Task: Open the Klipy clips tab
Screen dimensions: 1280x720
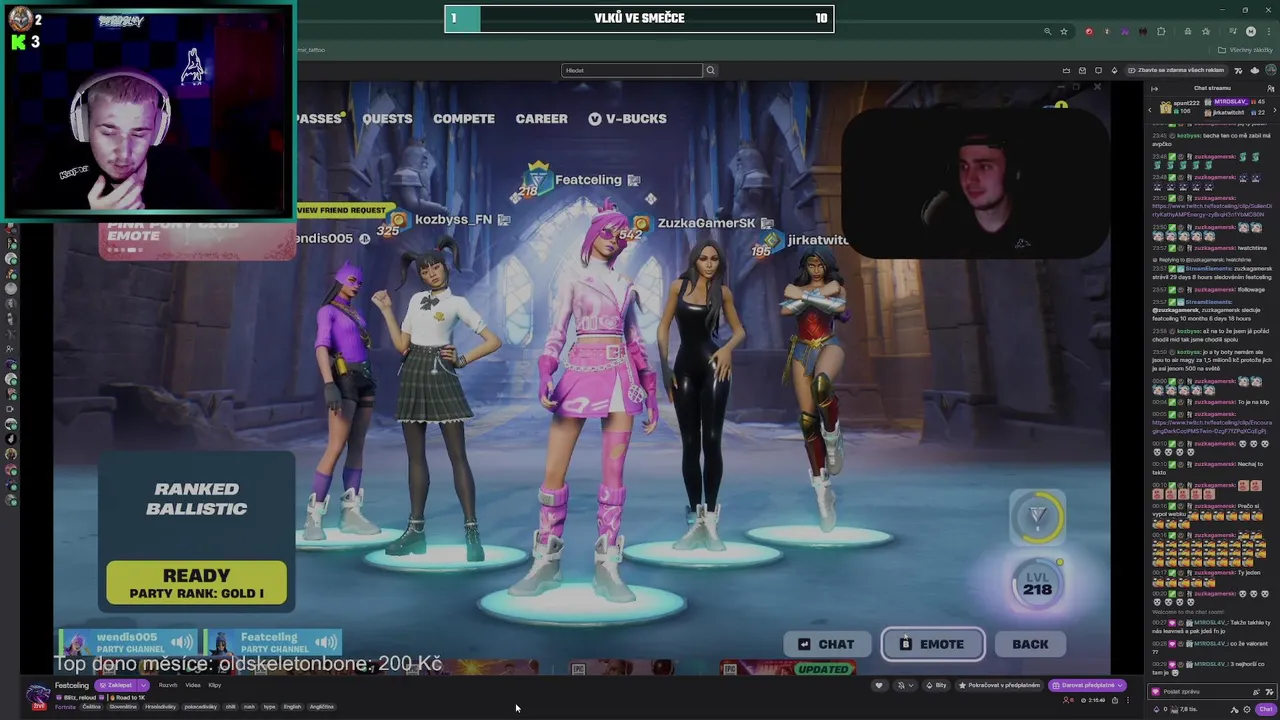Action: (x=215, y=685)
